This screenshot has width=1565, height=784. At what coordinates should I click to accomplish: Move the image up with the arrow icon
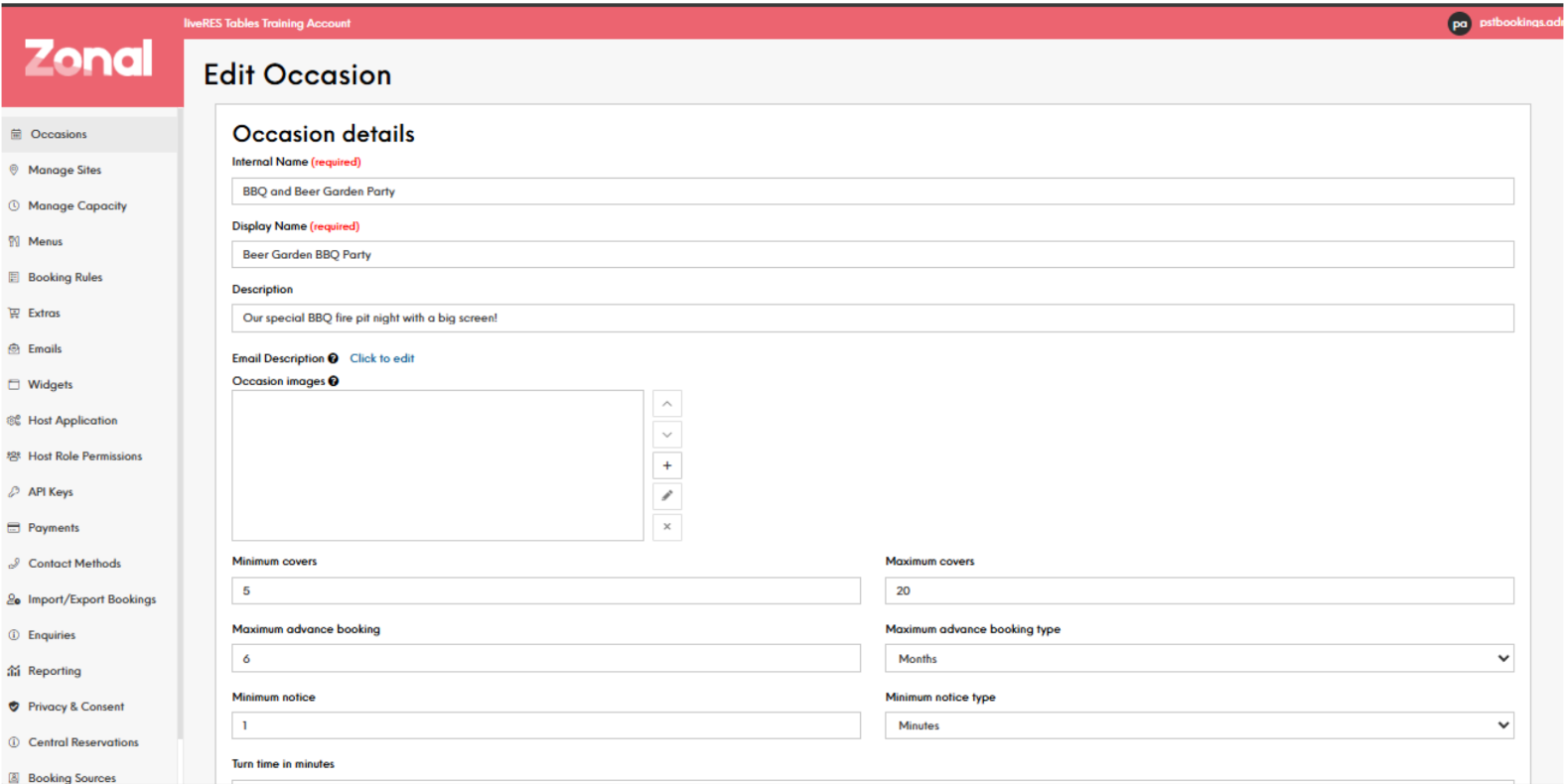pyautogui.click(x=666, y=404)
